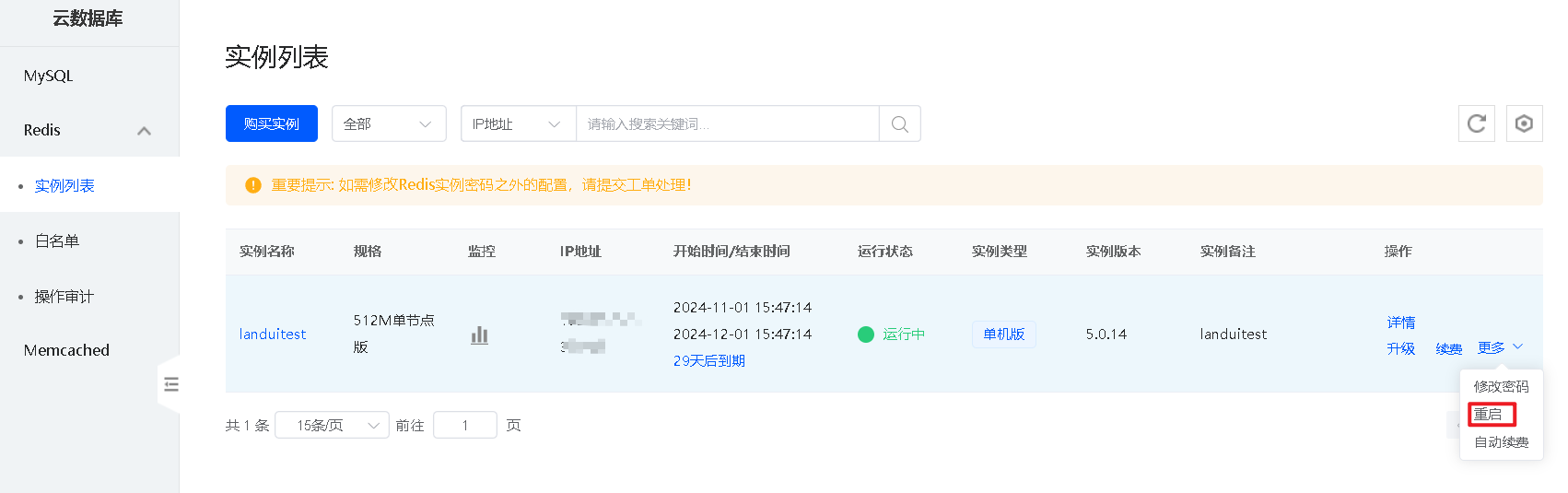Go to 白名单 in the sidebar
This screenshot has height=493, width=1568.
click(57, 241)
